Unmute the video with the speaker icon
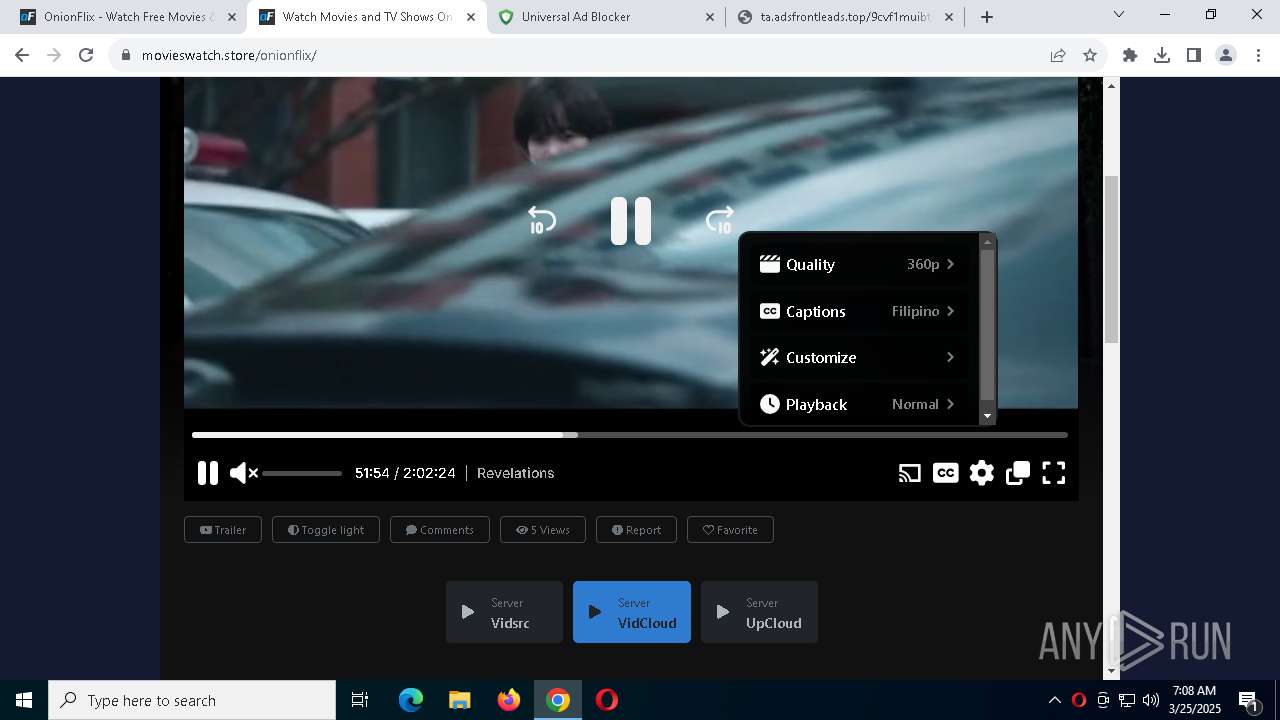This screenshot has height=720, width=1280. tap(243, 473)
